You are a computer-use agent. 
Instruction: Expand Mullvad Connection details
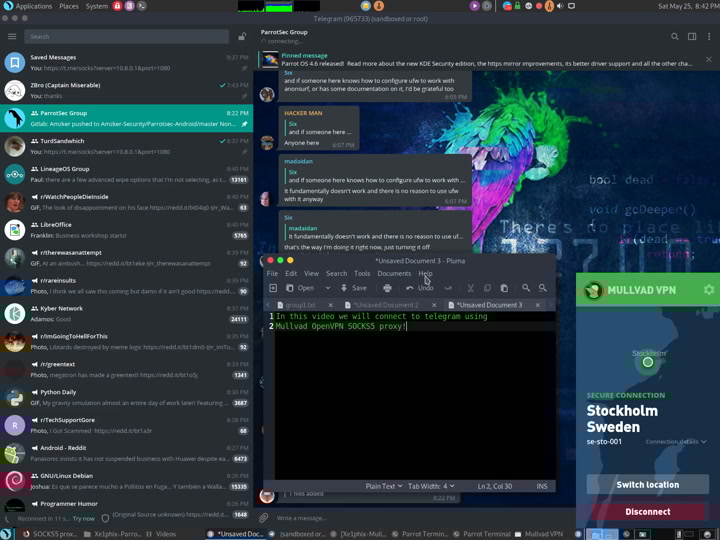coord(676,442)
